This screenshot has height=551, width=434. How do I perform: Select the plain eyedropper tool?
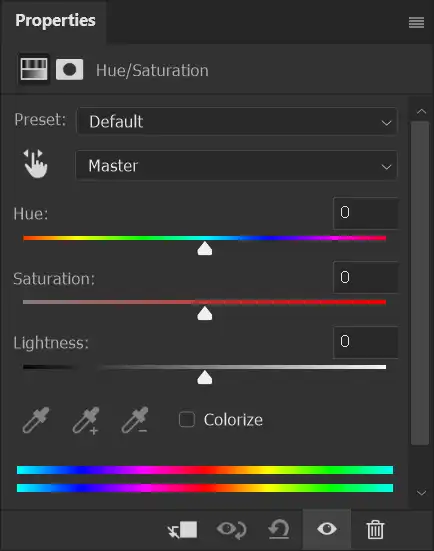[x=36, y=420]
